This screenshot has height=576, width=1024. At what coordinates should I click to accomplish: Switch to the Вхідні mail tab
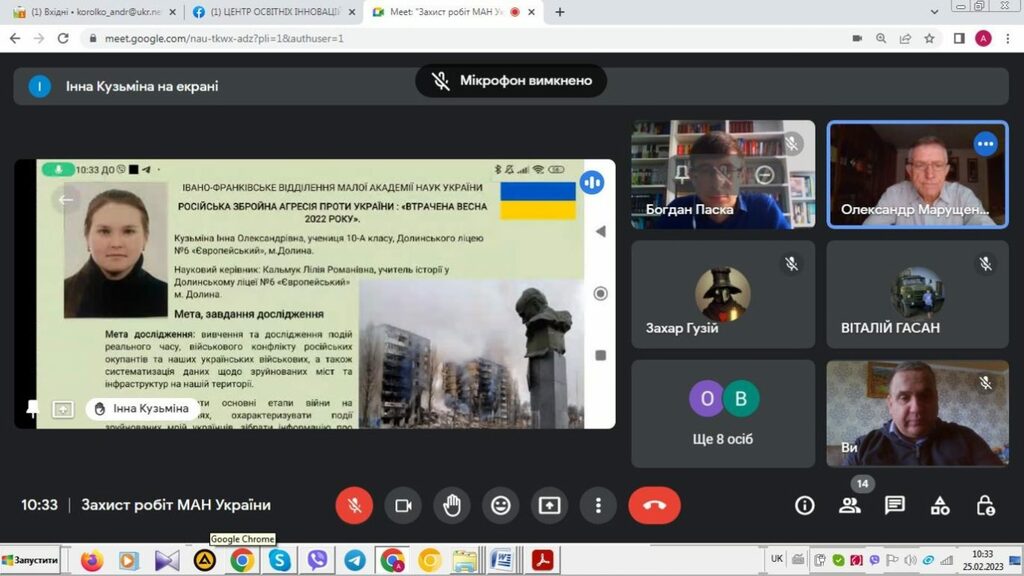[x=90, y=12]
